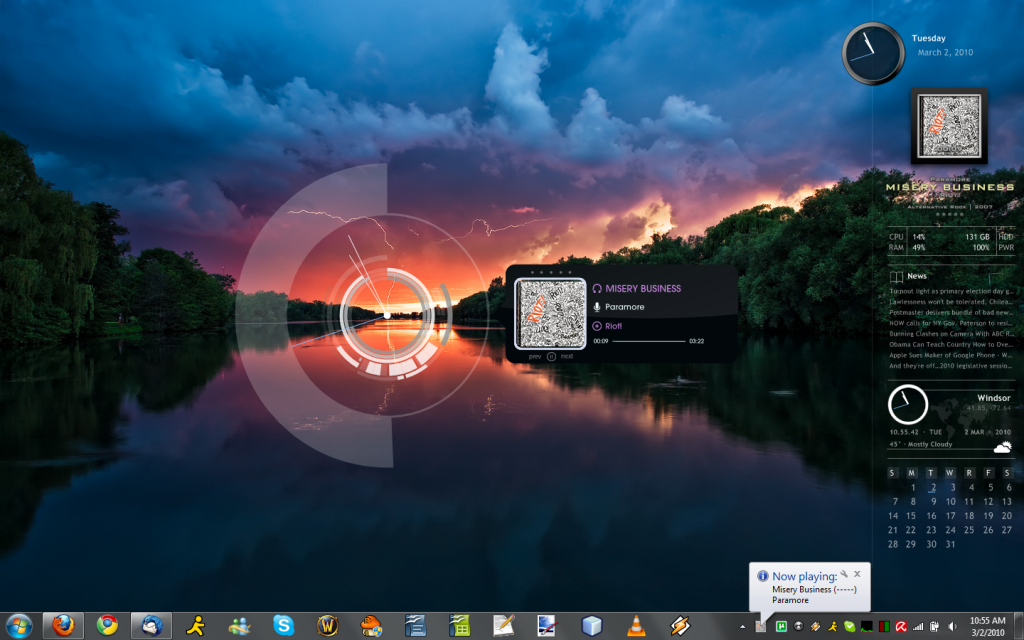Show hidden system tray icons
Screen dimensions: 1024x640
743,627
